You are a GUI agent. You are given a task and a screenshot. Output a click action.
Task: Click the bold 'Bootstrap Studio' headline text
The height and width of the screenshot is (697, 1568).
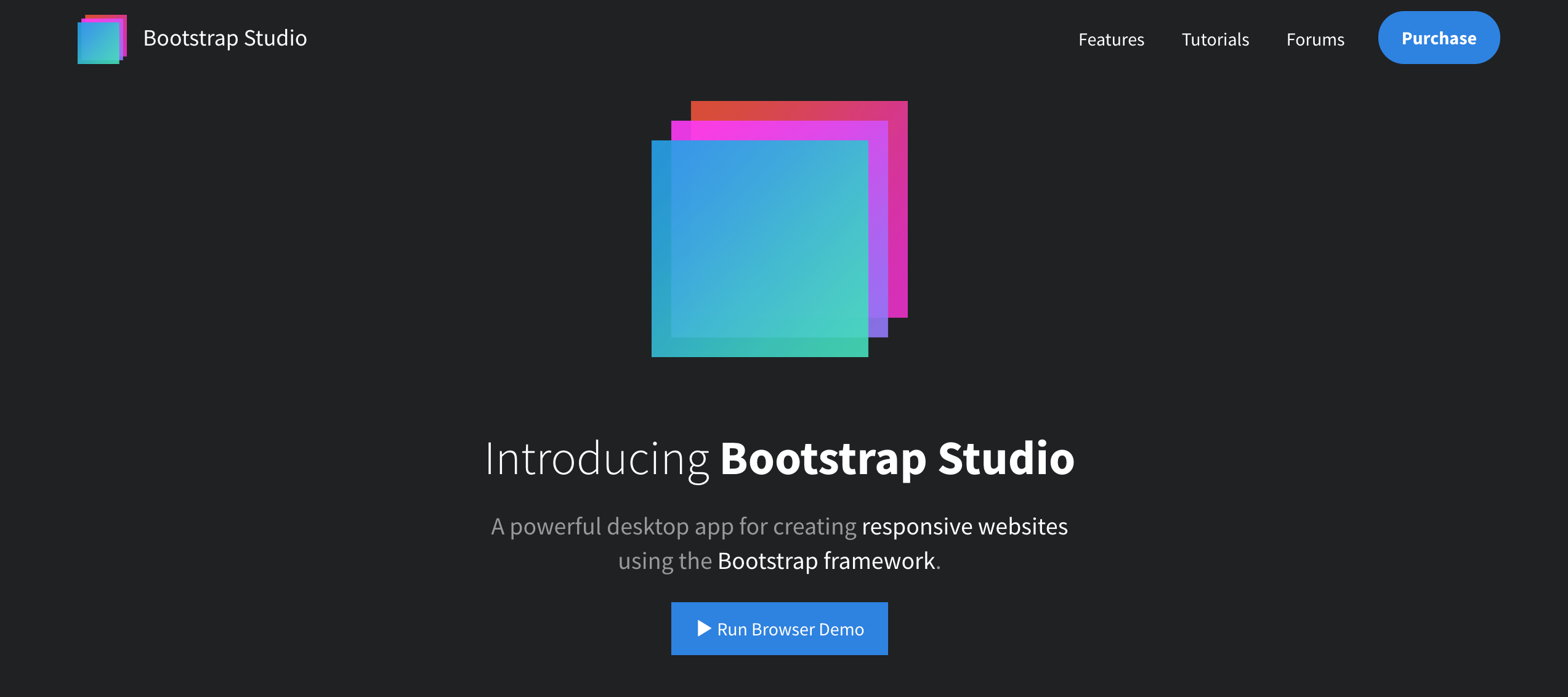(897, 459)
